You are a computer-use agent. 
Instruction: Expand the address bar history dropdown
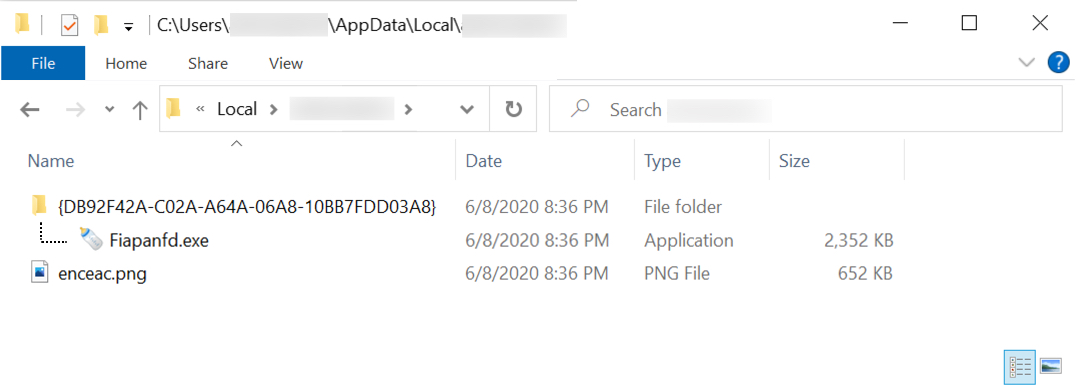pos(467,109)
